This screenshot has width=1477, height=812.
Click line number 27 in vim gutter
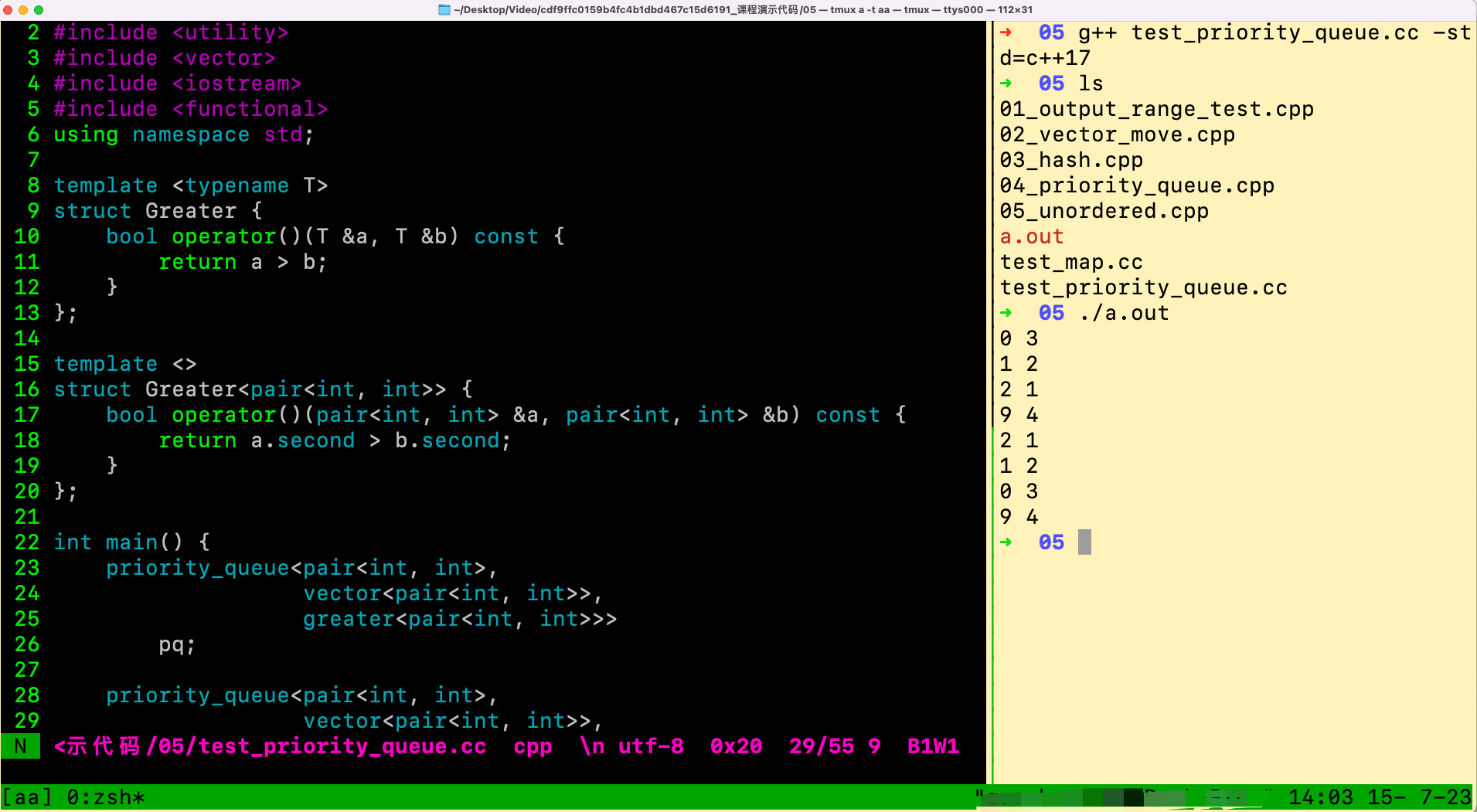tap(27, 670)
